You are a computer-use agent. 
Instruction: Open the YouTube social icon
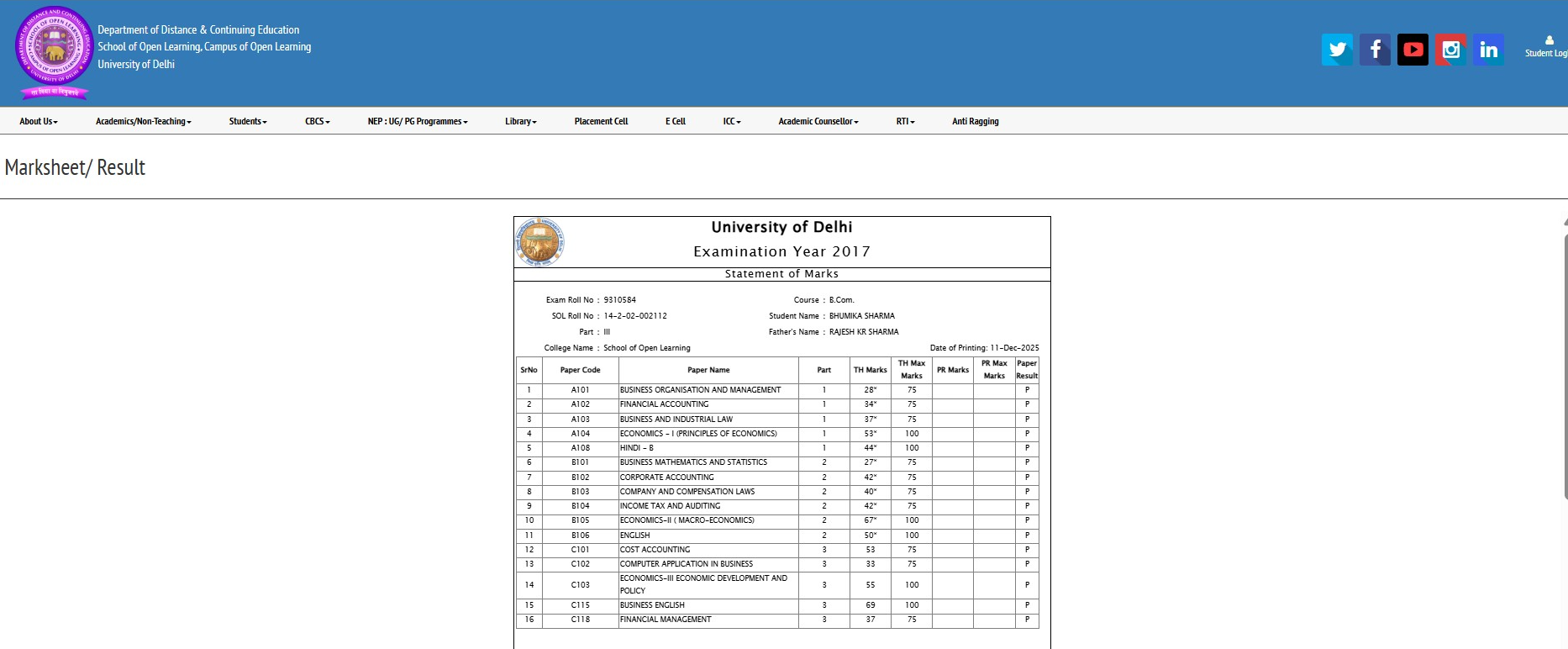tap(1413, 50)
